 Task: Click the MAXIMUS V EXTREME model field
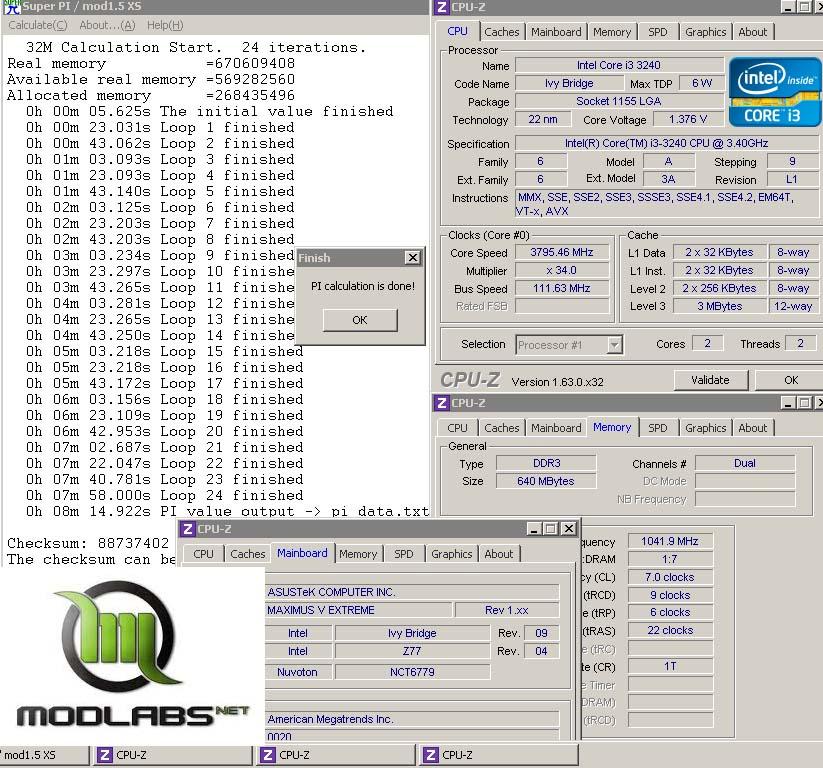coord(358,610)
